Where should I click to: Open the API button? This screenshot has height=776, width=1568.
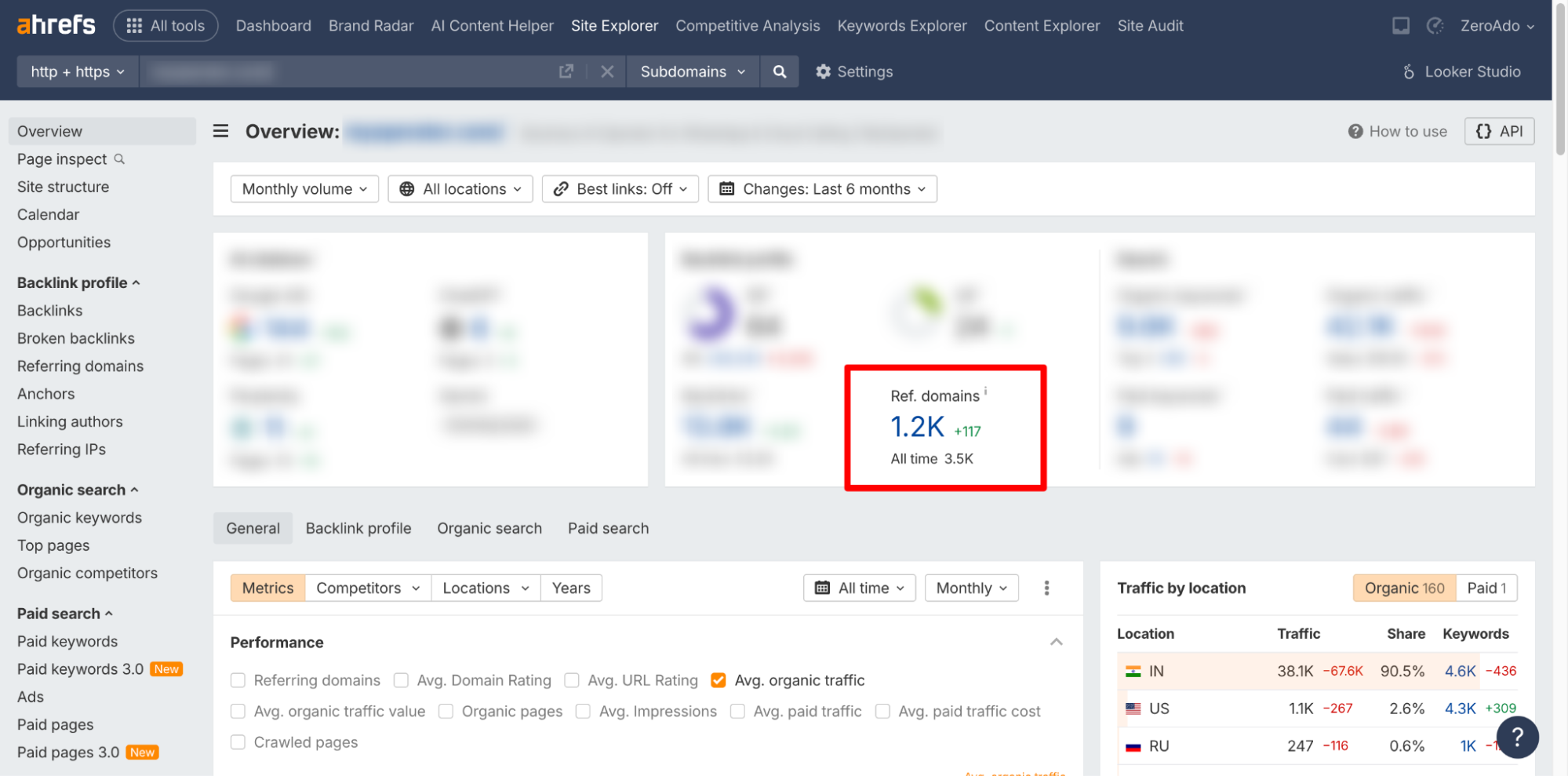pyautogui.click(x=1499, y=131)
